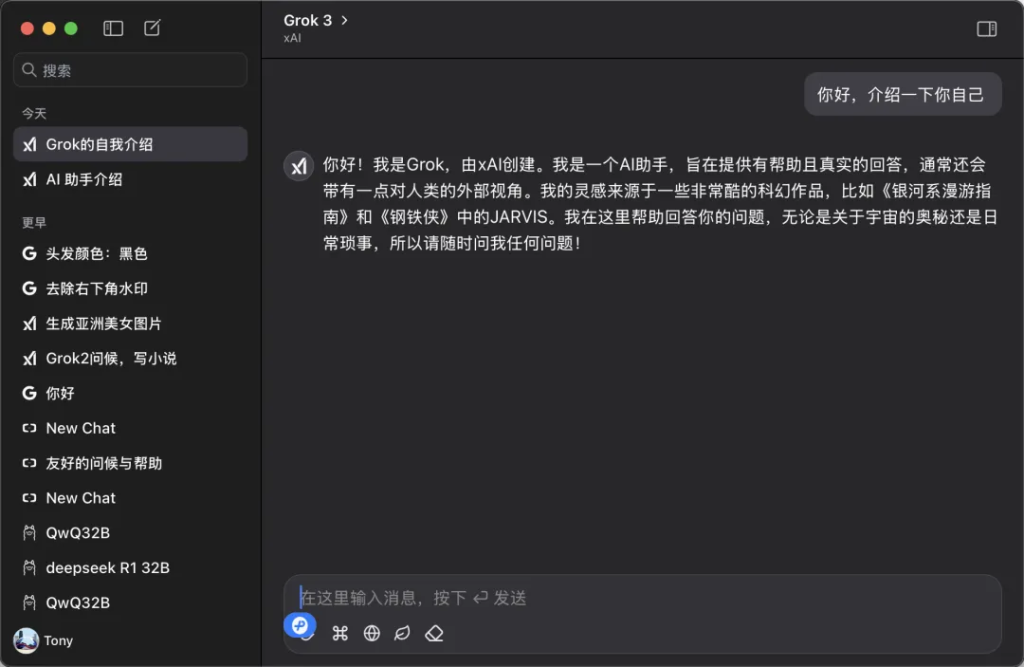
Task: Click the 今天 section header
Action: tap(34, 114)
